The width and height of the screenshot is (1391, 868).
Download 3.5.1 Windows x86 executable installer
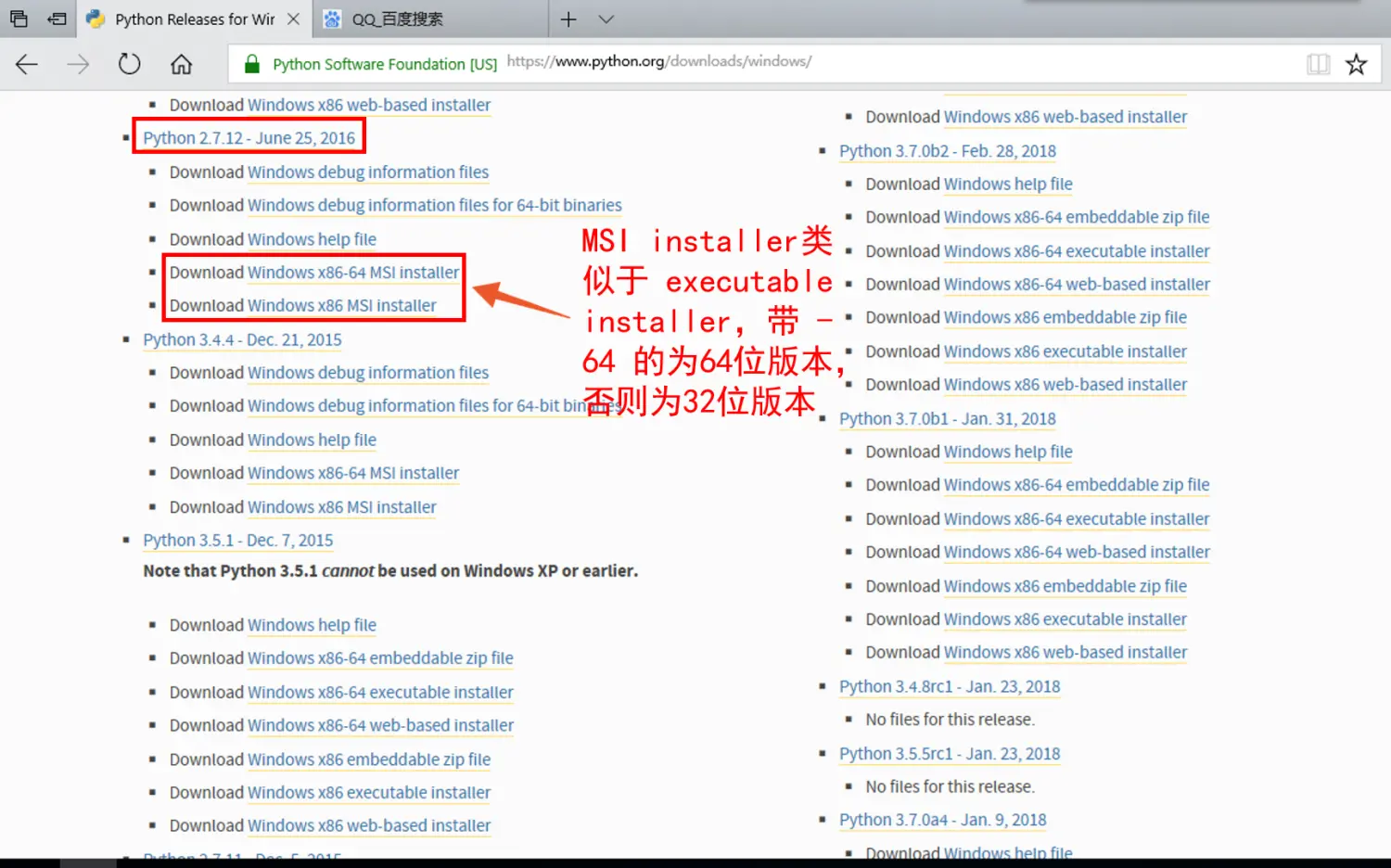point(369,793)
